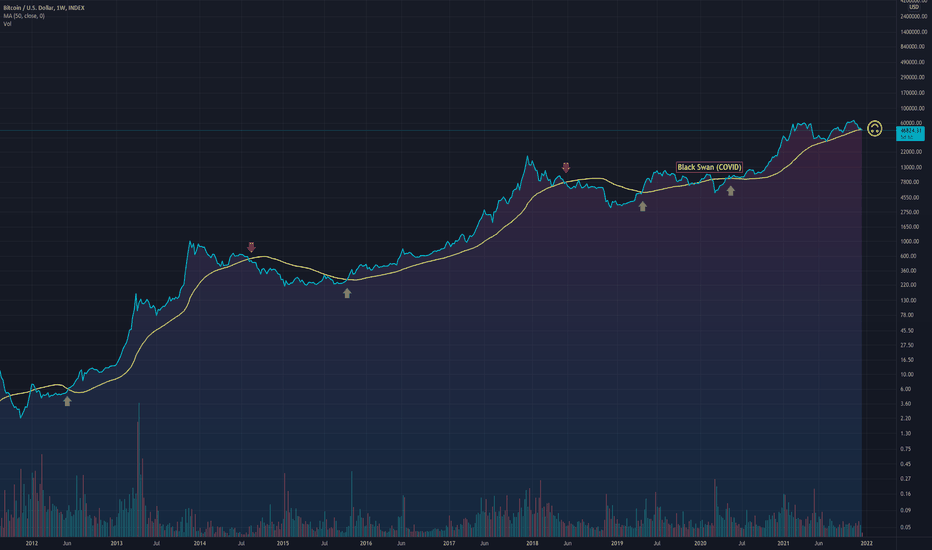Click 2014 on the time axis
Screen dimensions: 932x550
200,543
